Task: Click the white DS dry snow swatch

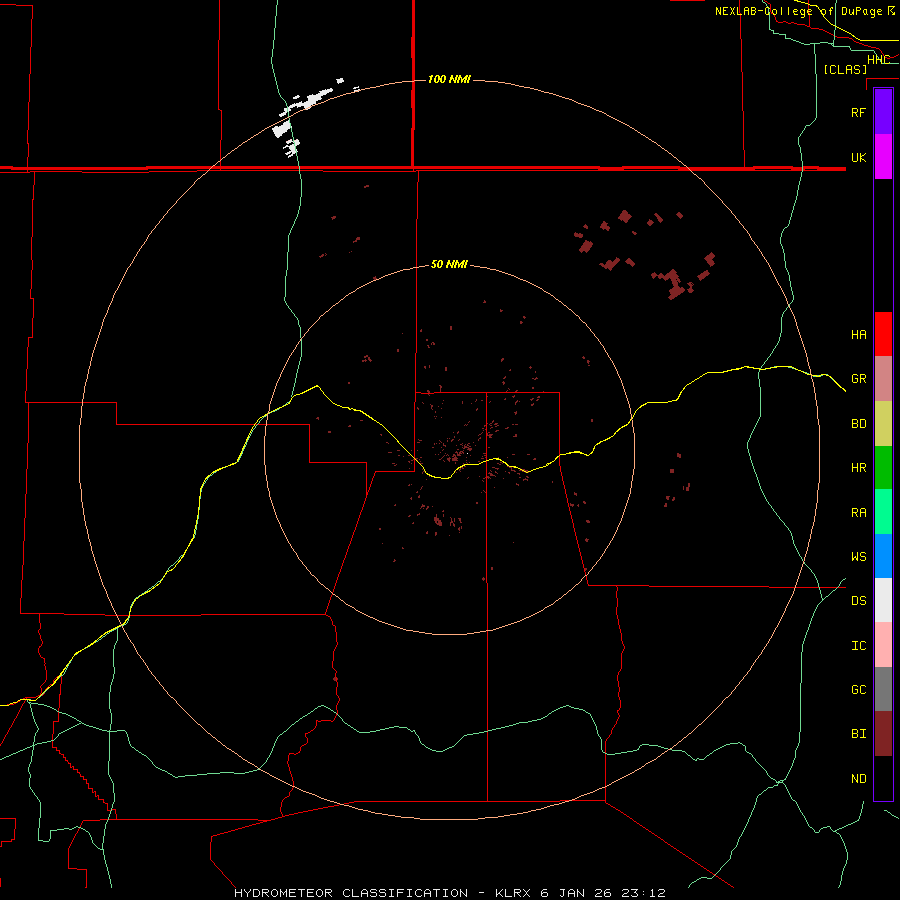Action: point(883,600)
